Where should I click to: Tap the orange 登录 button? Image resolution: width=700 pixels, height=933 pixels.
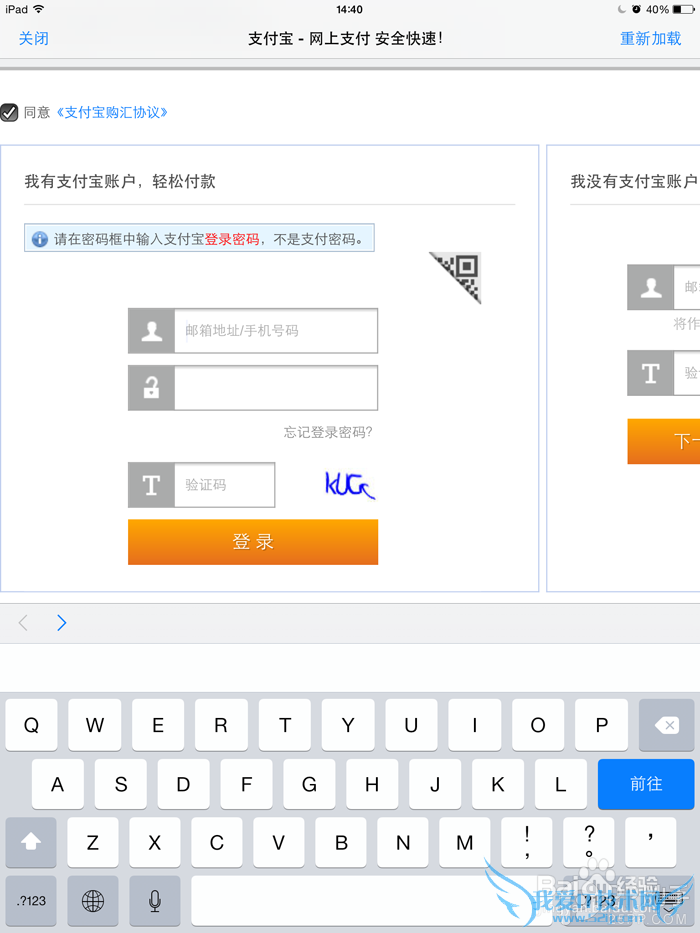(x=253, y=542)
